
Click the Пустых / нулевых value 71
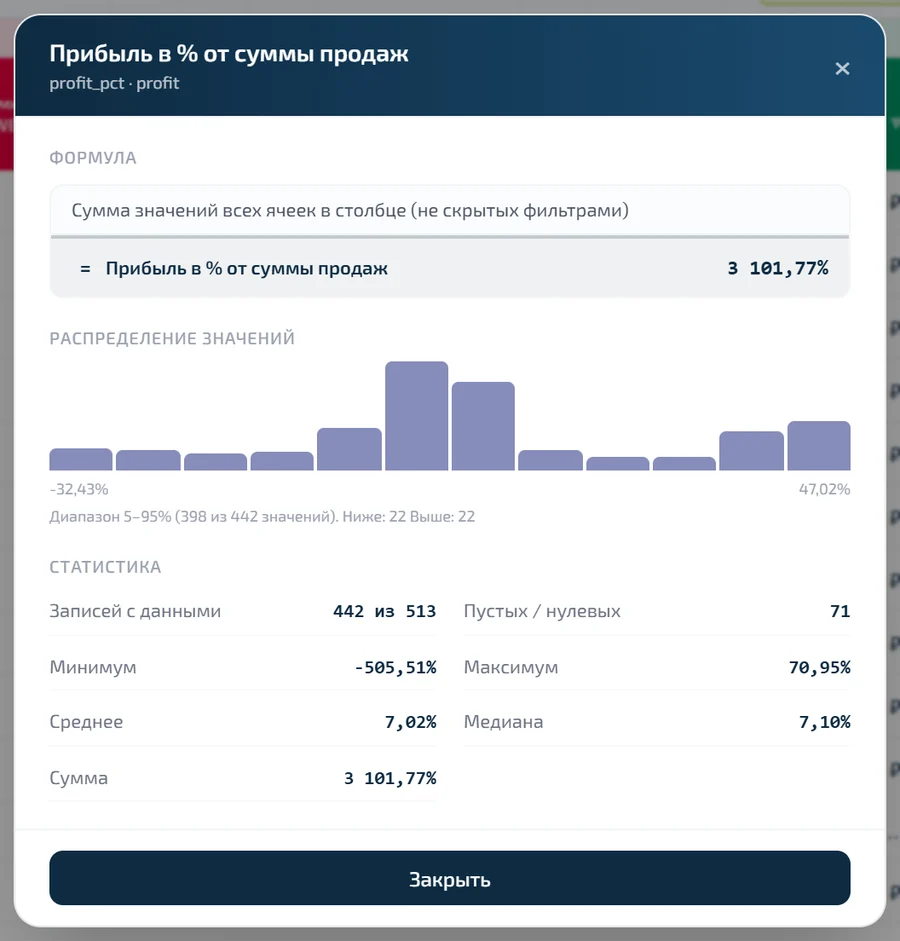point(840,611)
